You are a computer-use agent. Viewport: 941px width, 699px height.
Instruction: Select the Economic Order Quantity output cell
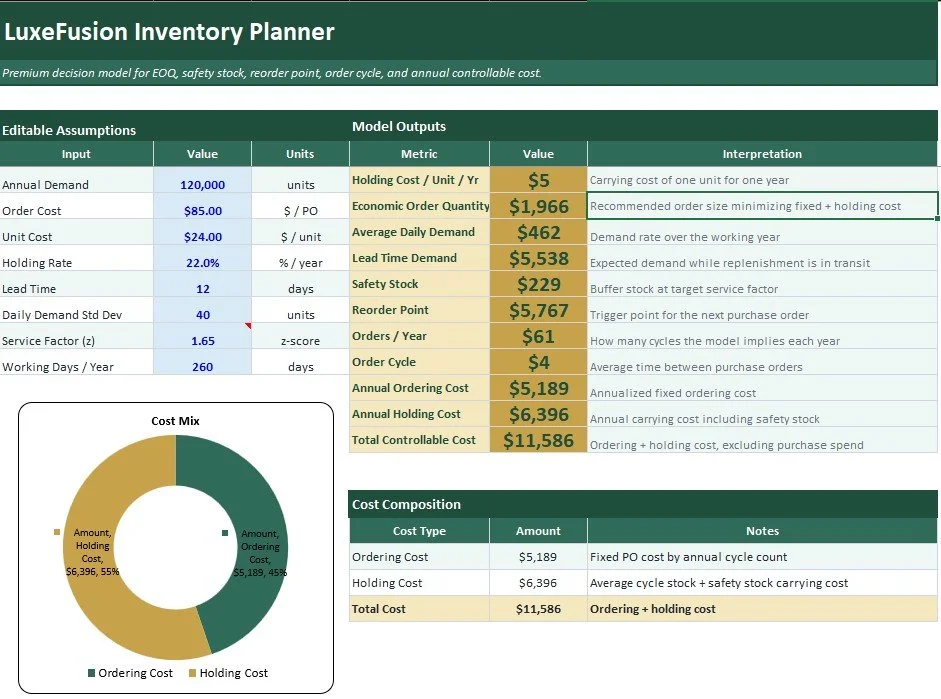tap(538, 205)
